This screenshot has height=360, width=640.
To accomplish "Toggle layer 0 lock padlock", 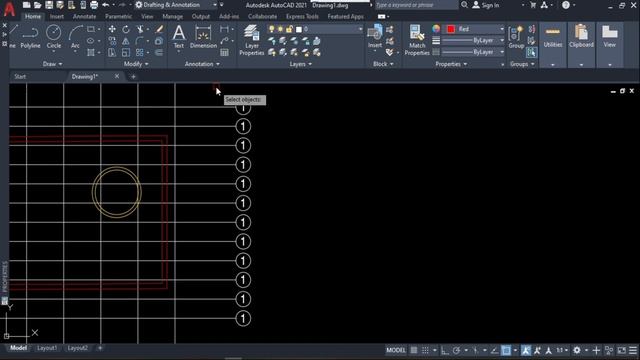I will [x=289, y=29].
